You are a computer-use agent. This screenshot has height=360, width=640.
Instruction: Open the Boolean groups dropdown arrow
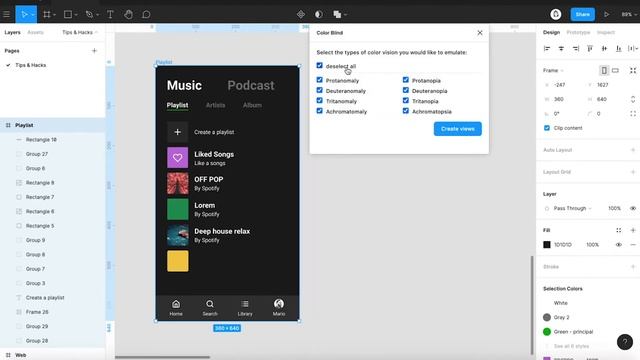(x=345, y=15)
